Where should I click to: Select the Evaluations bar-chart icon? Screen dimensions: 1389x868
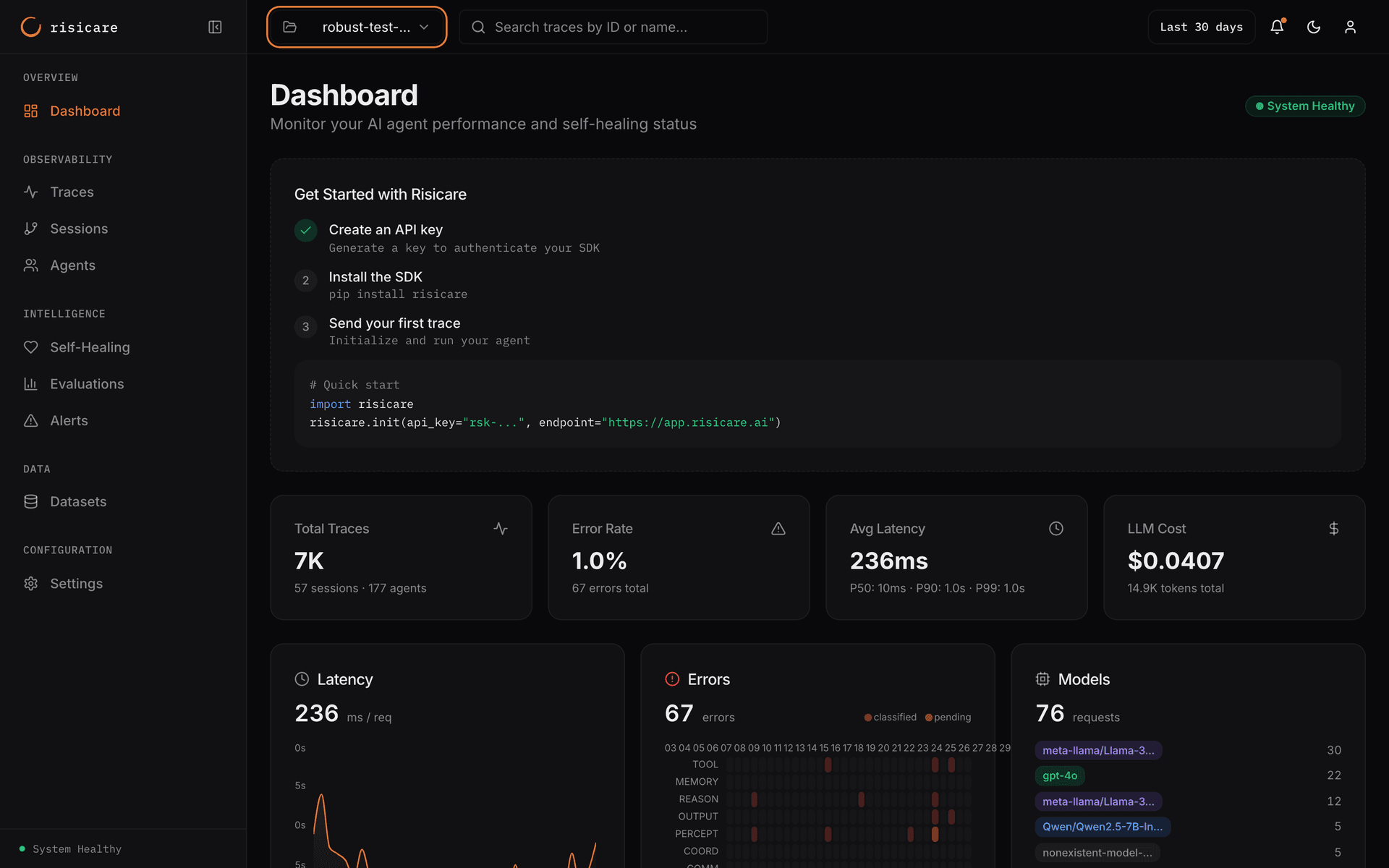click(31, 383)
